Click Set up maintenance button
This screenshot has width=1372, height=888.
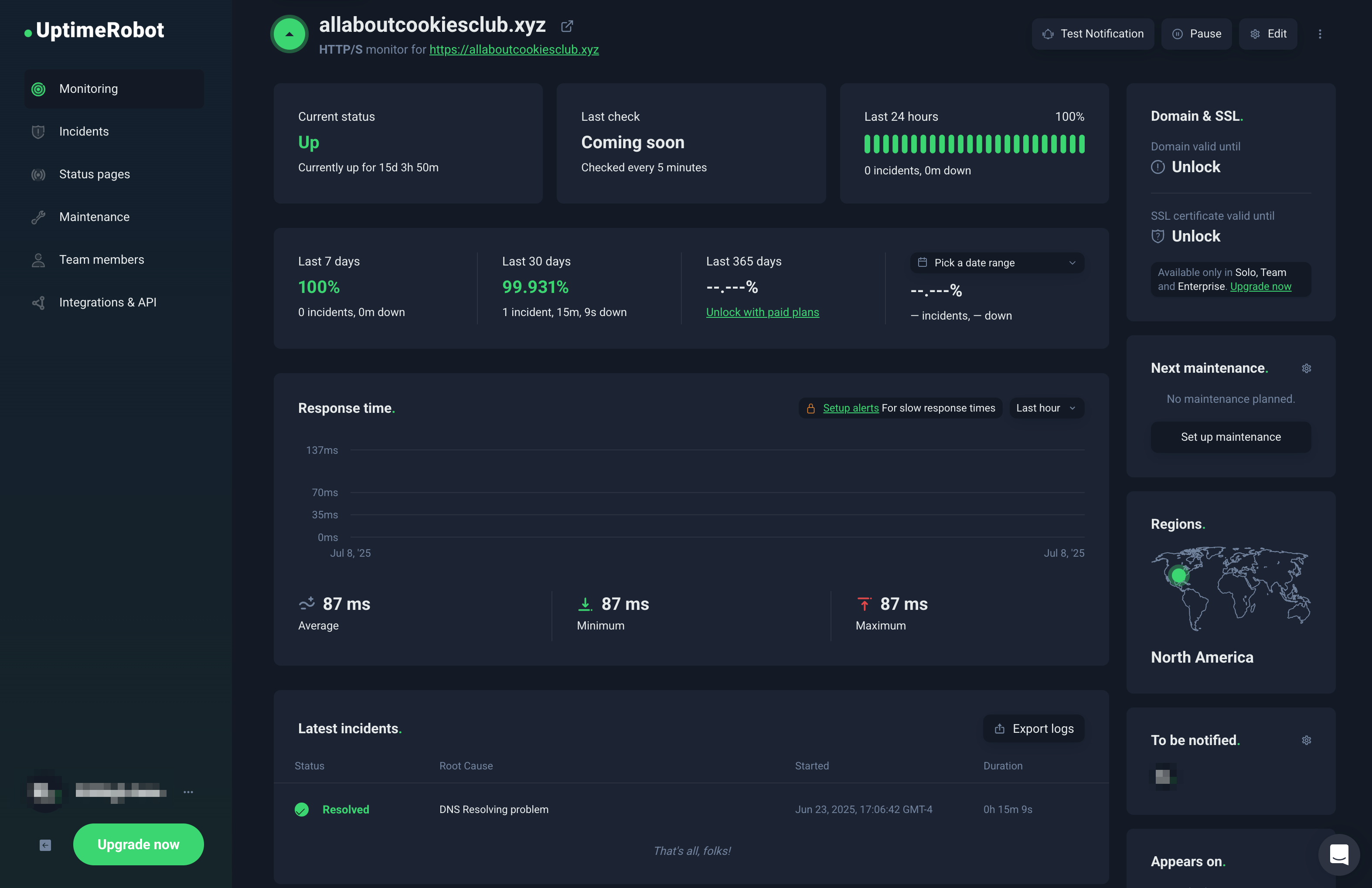(1231, 437)
